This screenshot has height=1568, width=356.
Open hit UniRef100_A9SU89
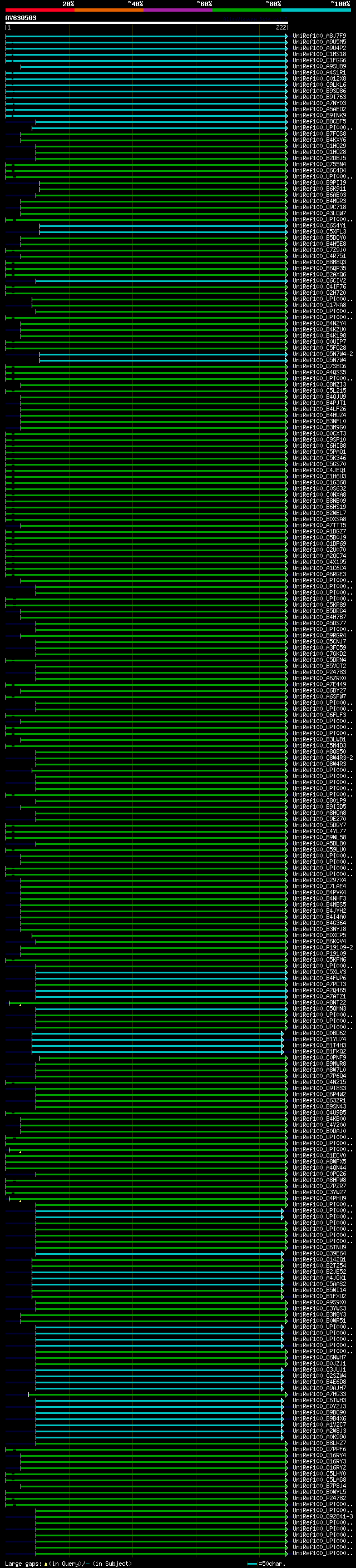(x=319, y=66)
